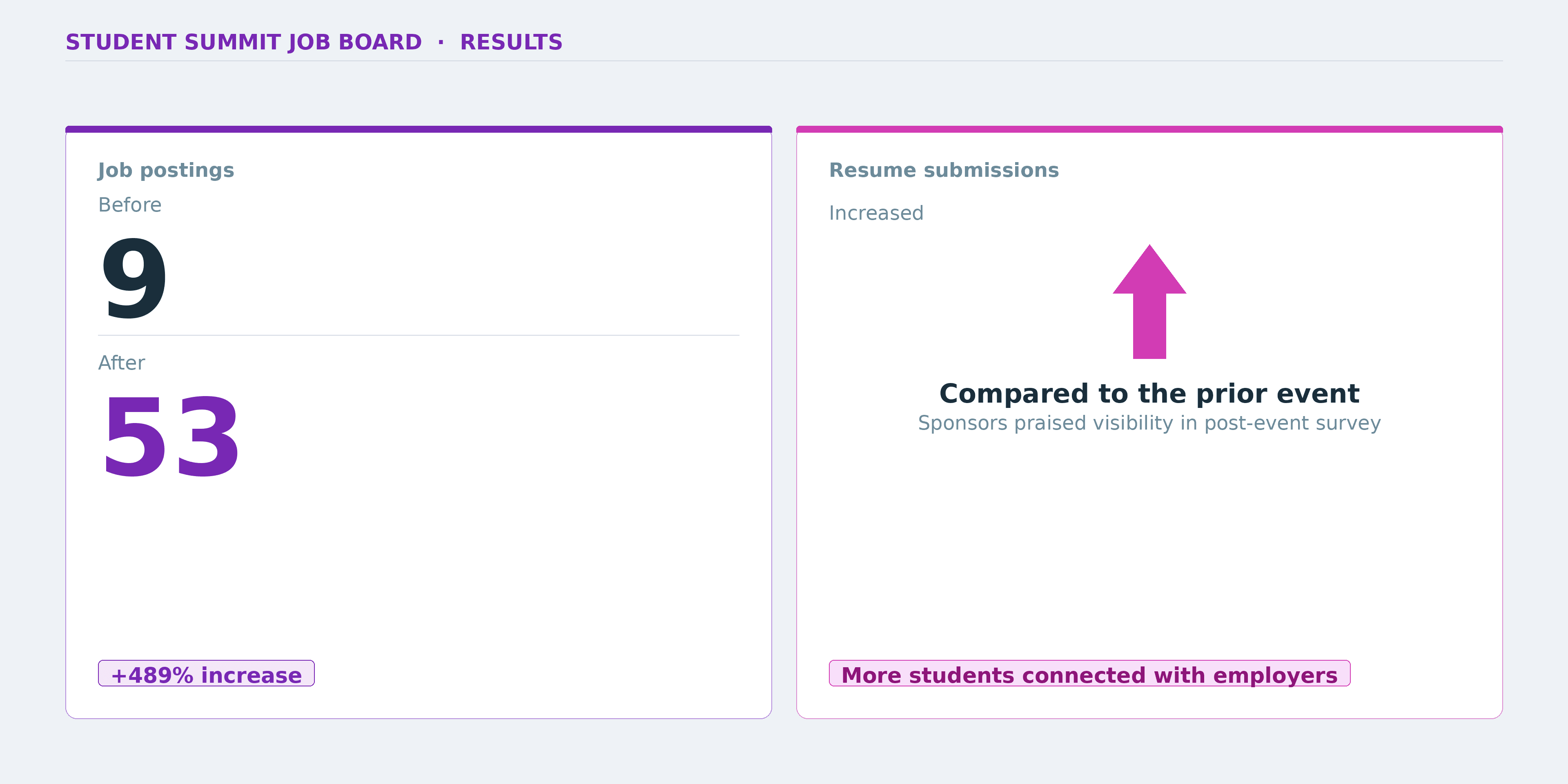Click the pink upward arrow icon

point(1149,301)
